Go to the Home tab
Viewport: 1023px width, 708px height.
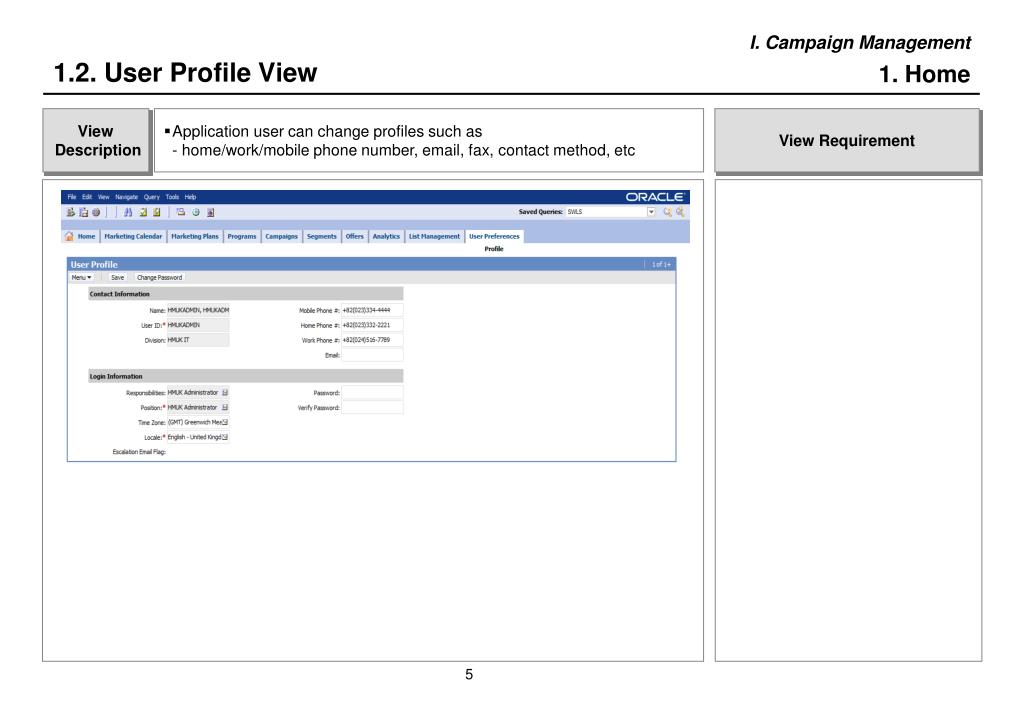[86, 236]
